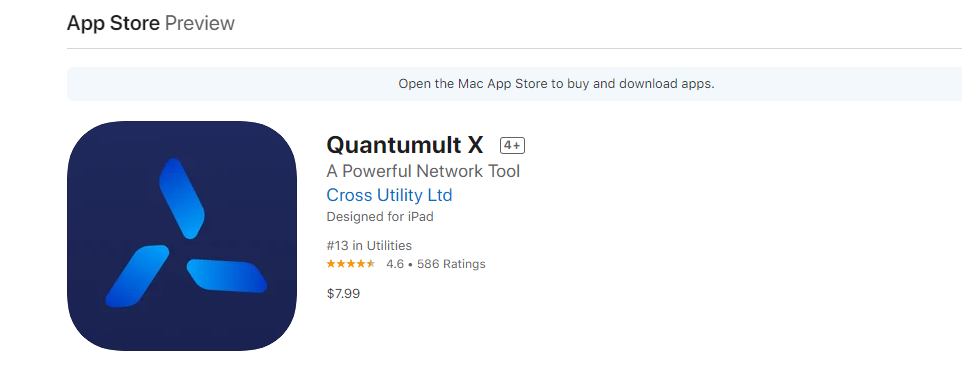Click the word Utilities in the ranking line
The height and width of the screenshot is (380, 962).
point(389,246)
